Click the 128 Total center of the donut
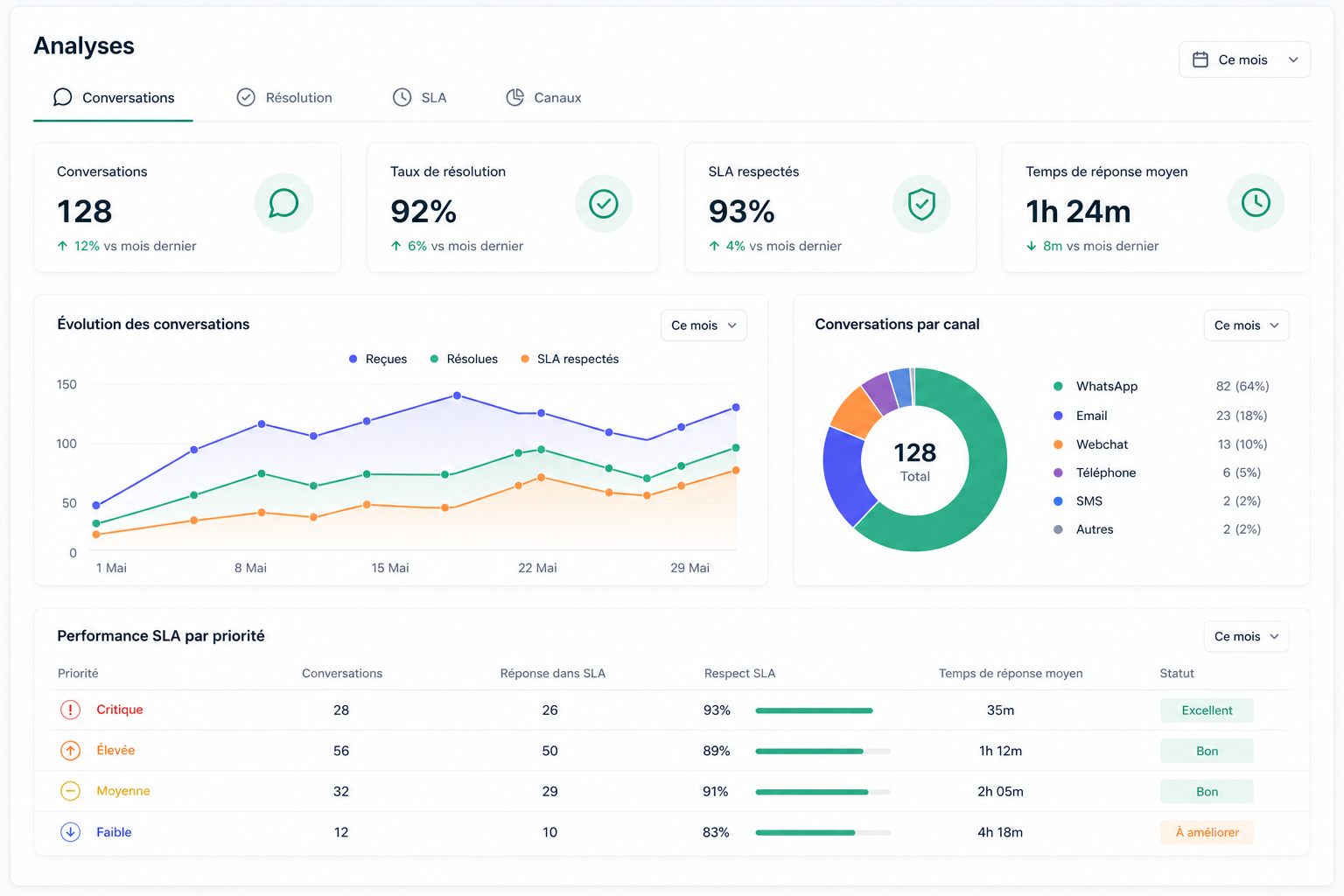This screenshot has width=1344, height=896. (915, 461)
